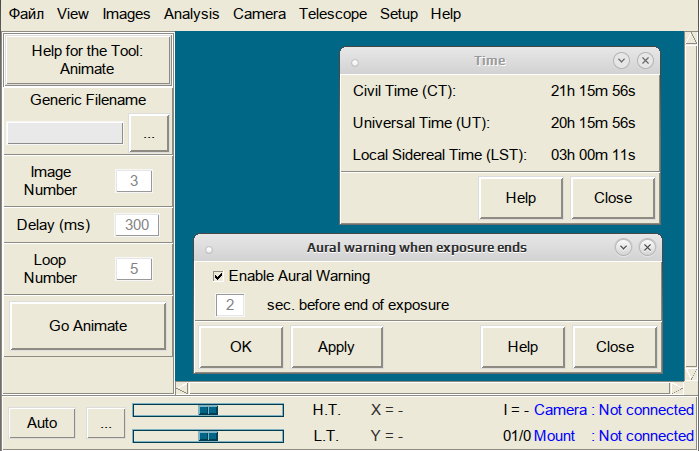Screen dimensions: 699x451
Task: Click the Time window menu dot icon
Action: tap(355, 63)
